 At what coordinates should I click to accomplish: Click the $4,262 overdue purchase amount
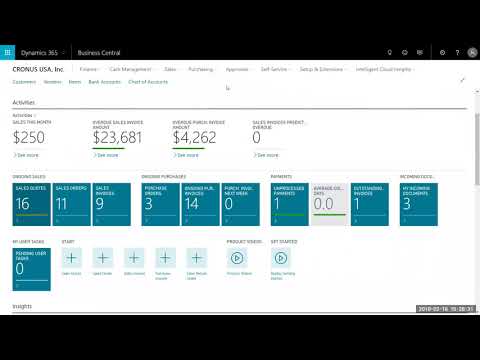pos(194,137)
